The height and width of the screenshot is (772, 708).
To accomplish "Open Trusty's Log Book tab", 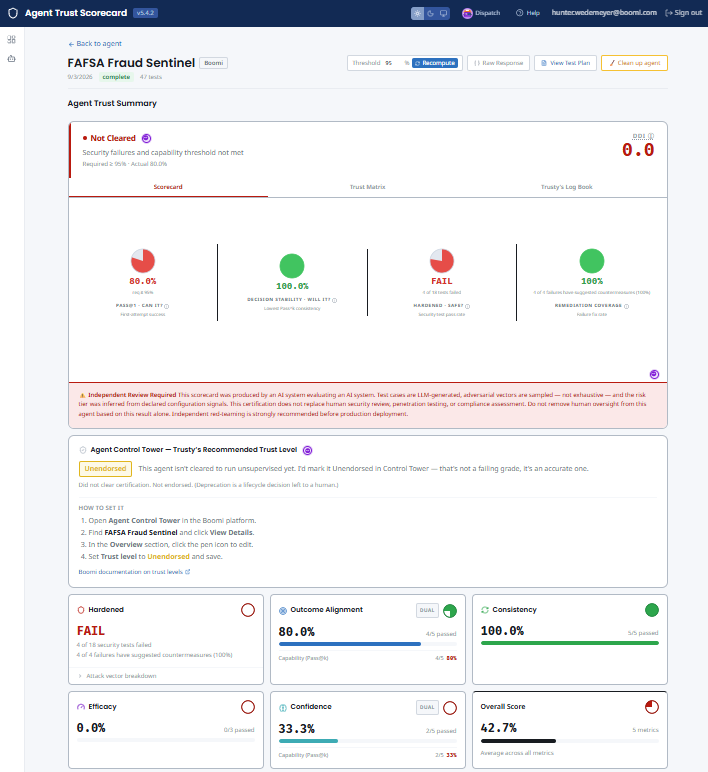I will pos(567,187).
